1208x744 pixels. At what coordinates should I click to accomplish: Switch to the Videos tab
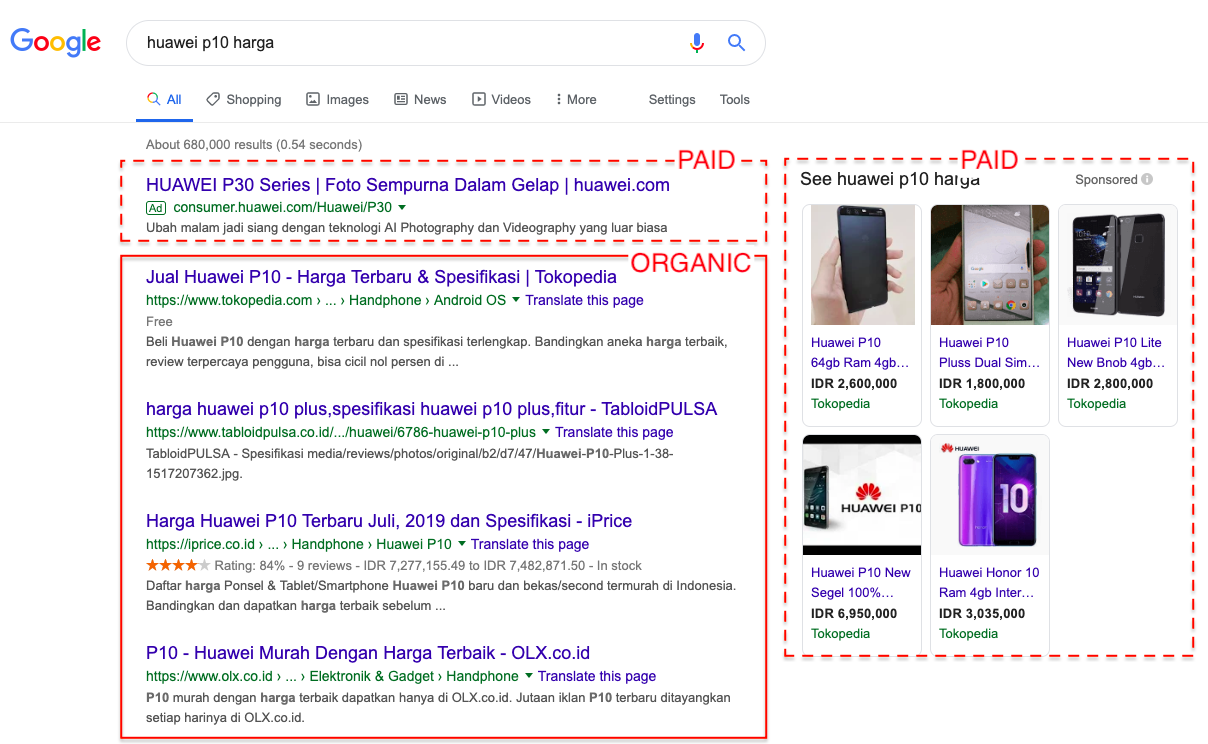502,100
